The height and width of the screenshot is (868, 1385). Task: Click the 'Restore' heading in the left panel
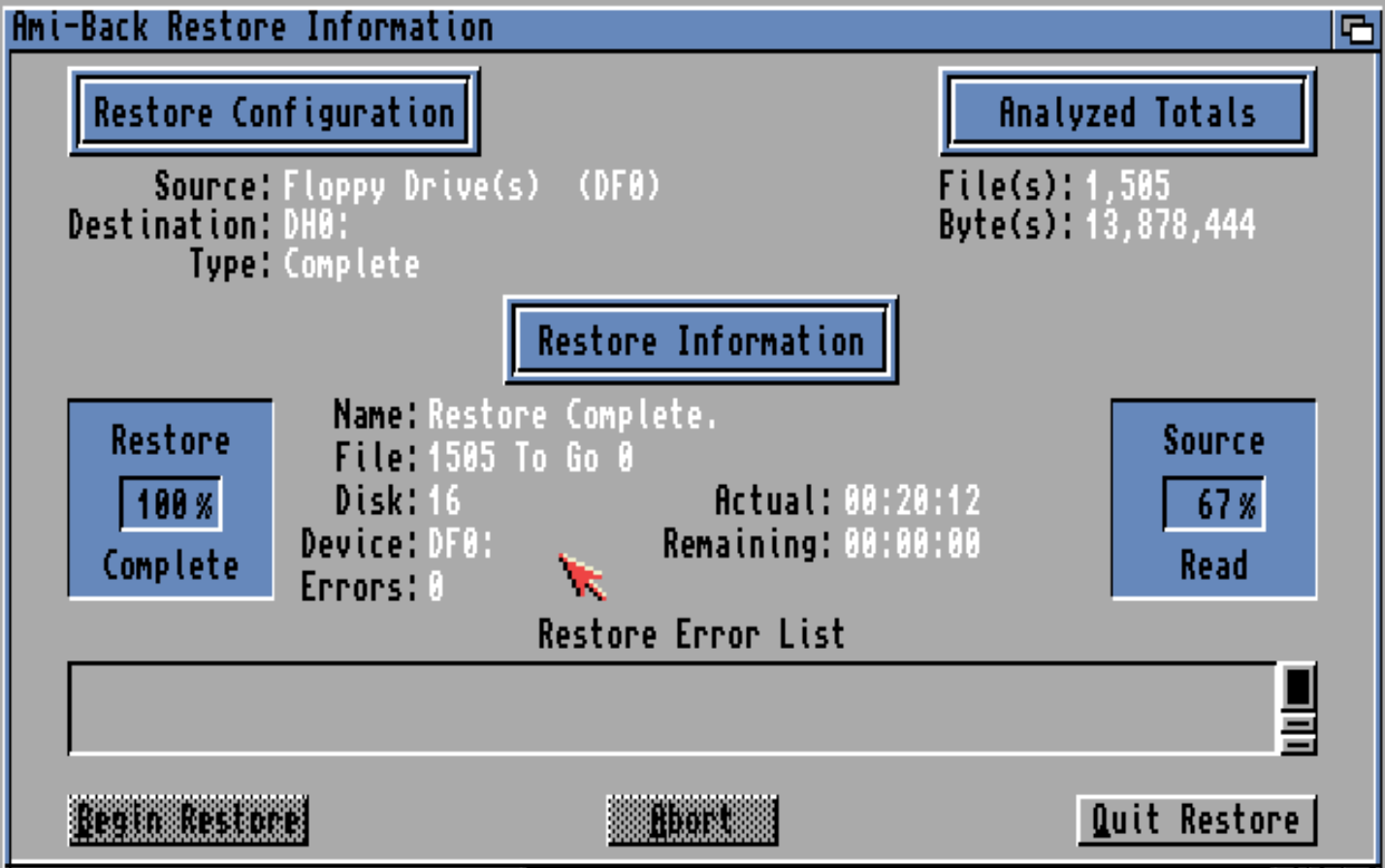pyautogui.click(x=171, y=441)
